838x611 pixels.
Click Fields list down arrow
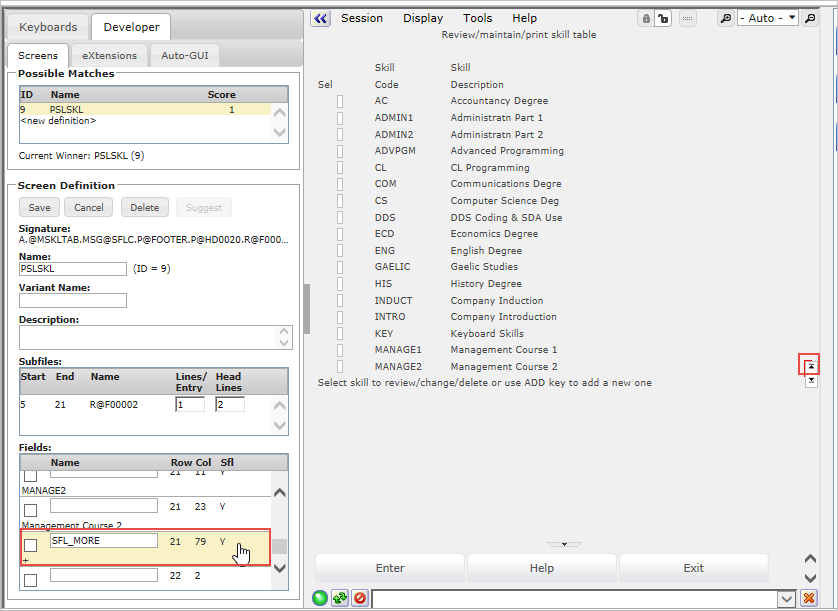[x=280, y=568]
